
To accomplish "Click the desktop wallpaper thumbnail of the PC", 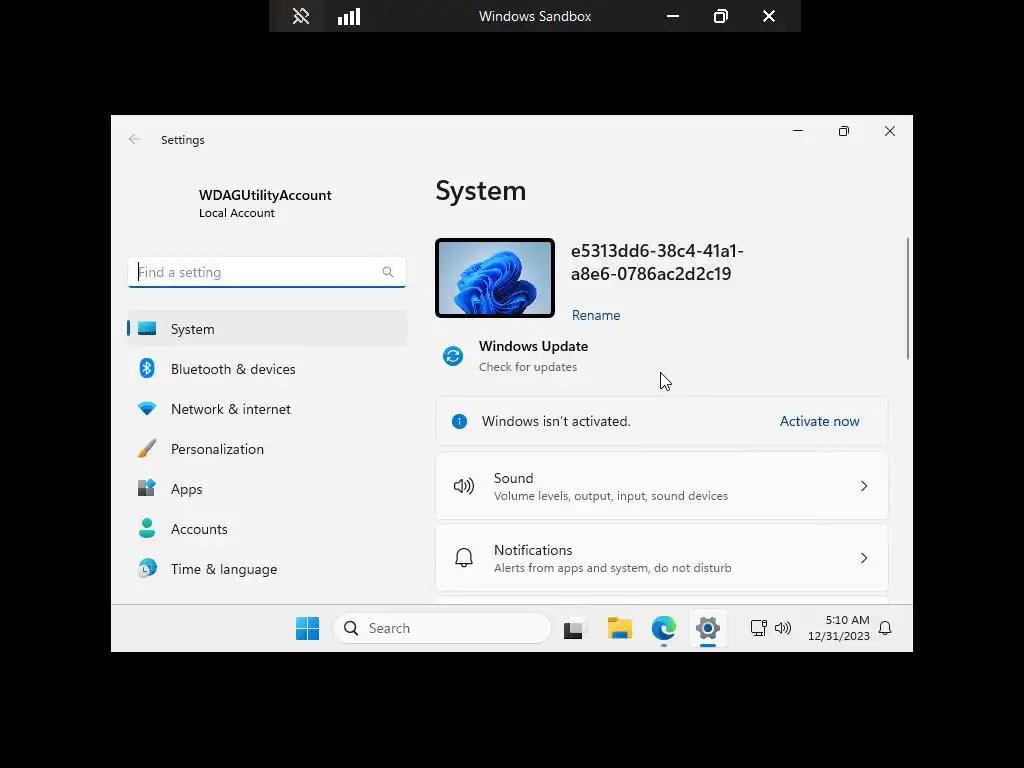I will (495, 278).
